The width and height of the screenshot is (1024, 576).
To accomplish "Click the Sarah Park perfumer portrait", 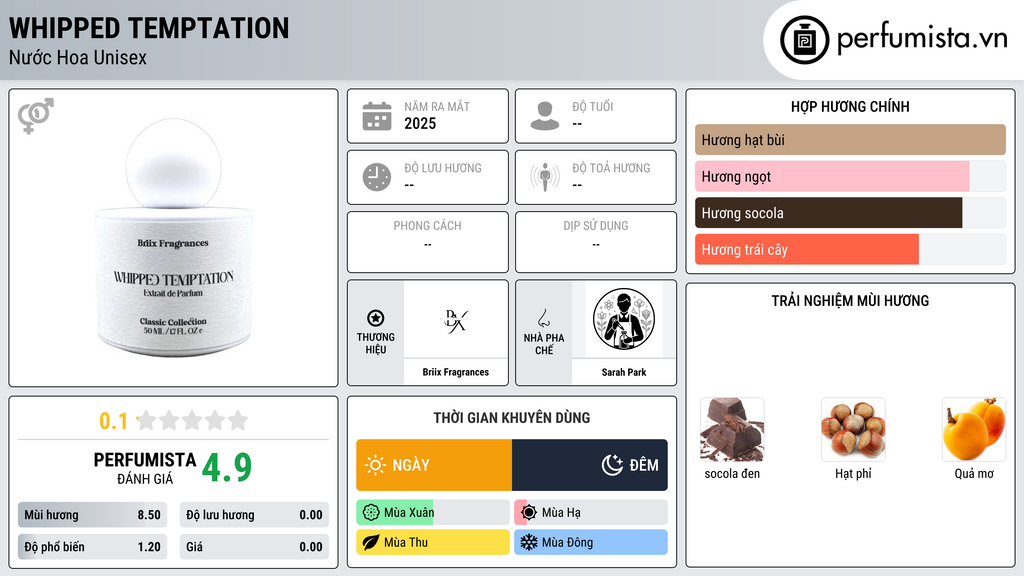I will pos(624,320).
